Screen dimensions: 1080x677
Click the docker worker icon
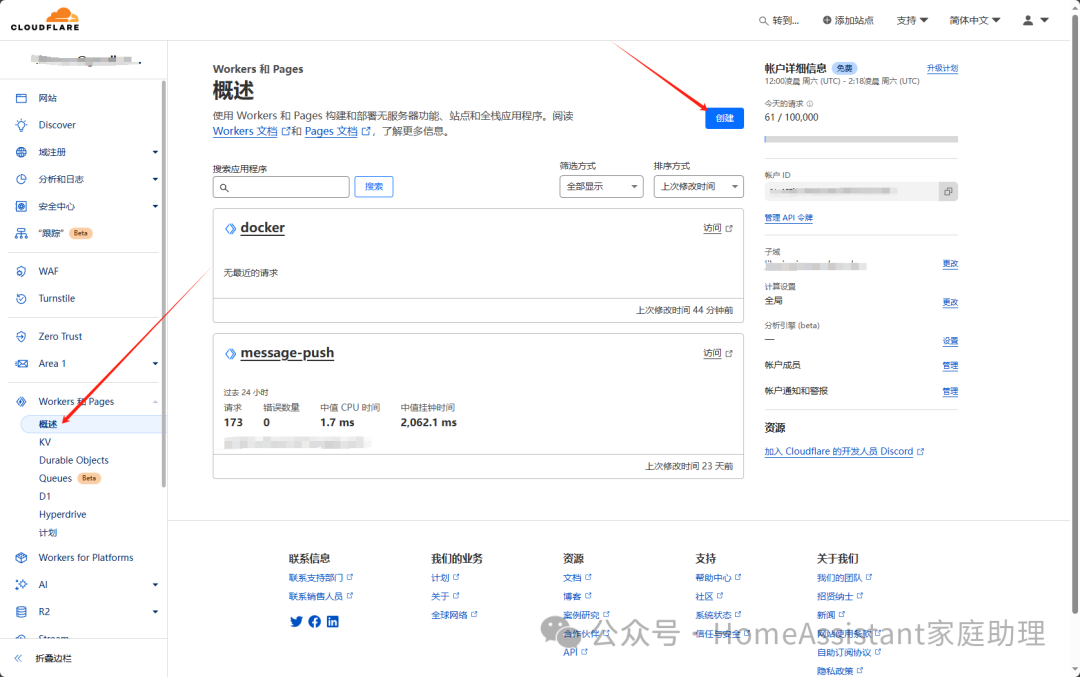(x=231, y=229)
